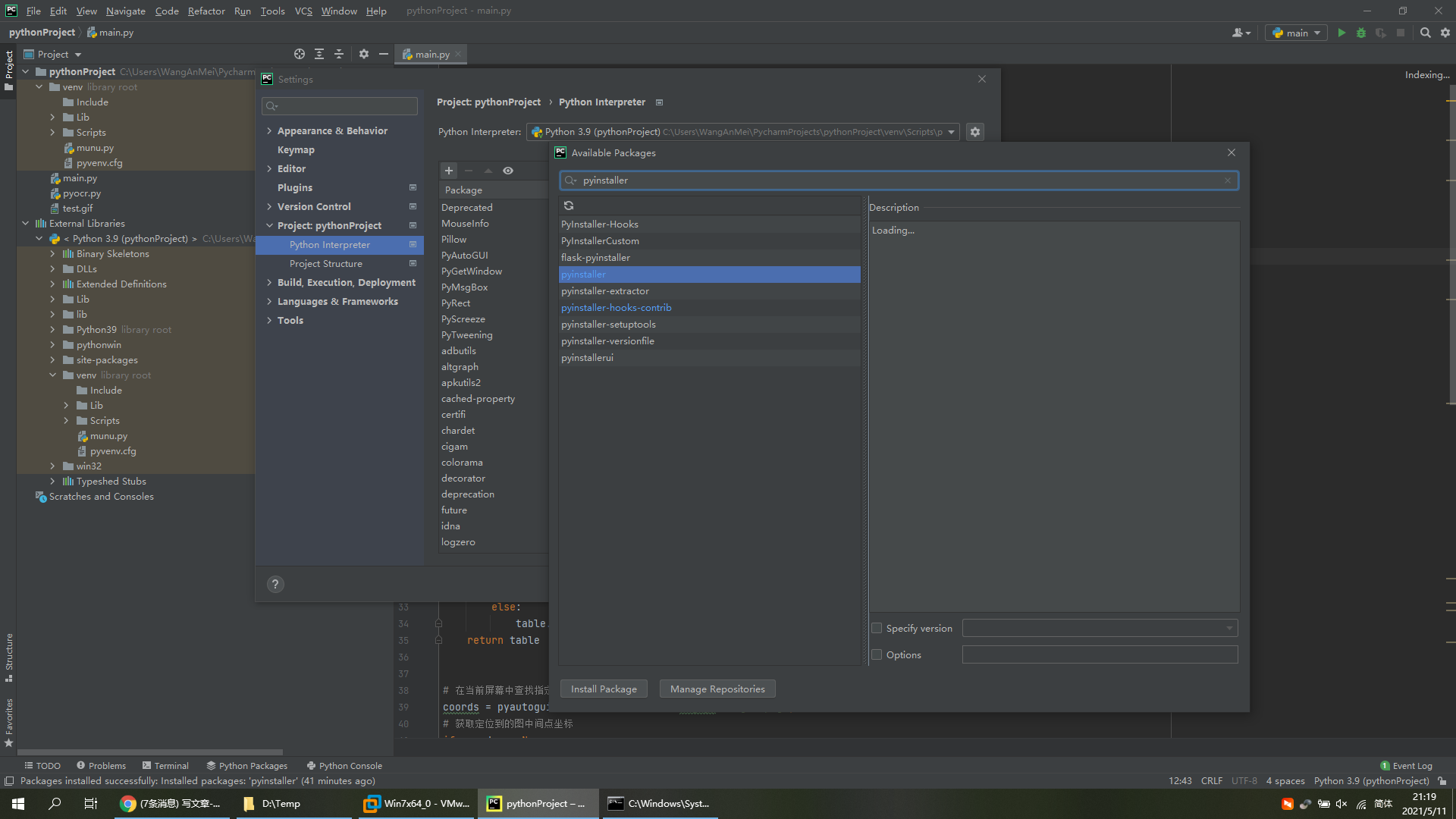This screenshot has height=819, width=1456.
Task: Click the Manage Repositories button
Action: point(717,689)
